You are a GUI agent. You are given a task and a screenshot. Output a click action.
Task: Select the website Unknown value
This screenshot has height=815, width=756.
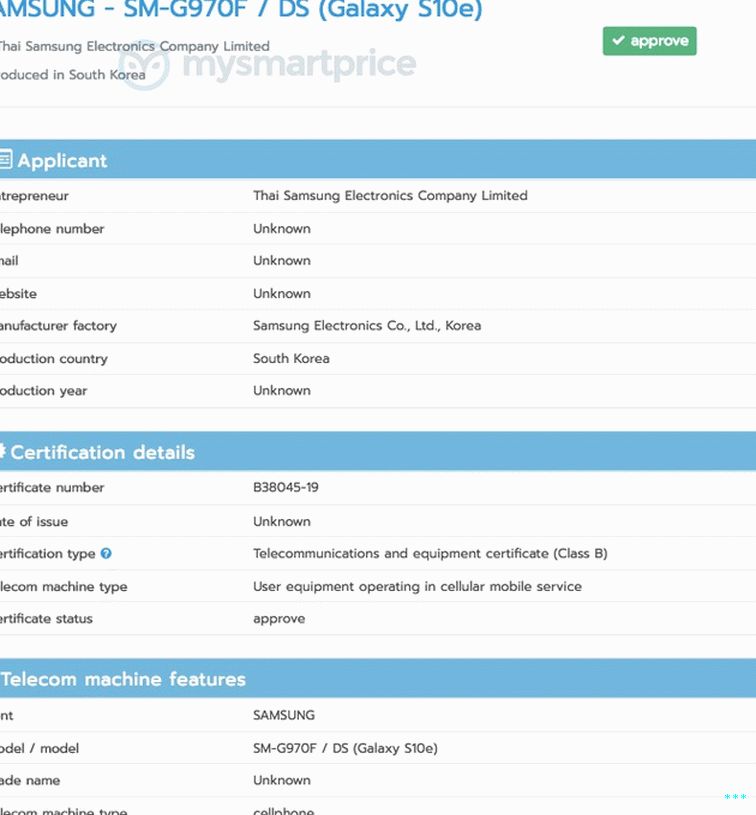click(282, 294)
